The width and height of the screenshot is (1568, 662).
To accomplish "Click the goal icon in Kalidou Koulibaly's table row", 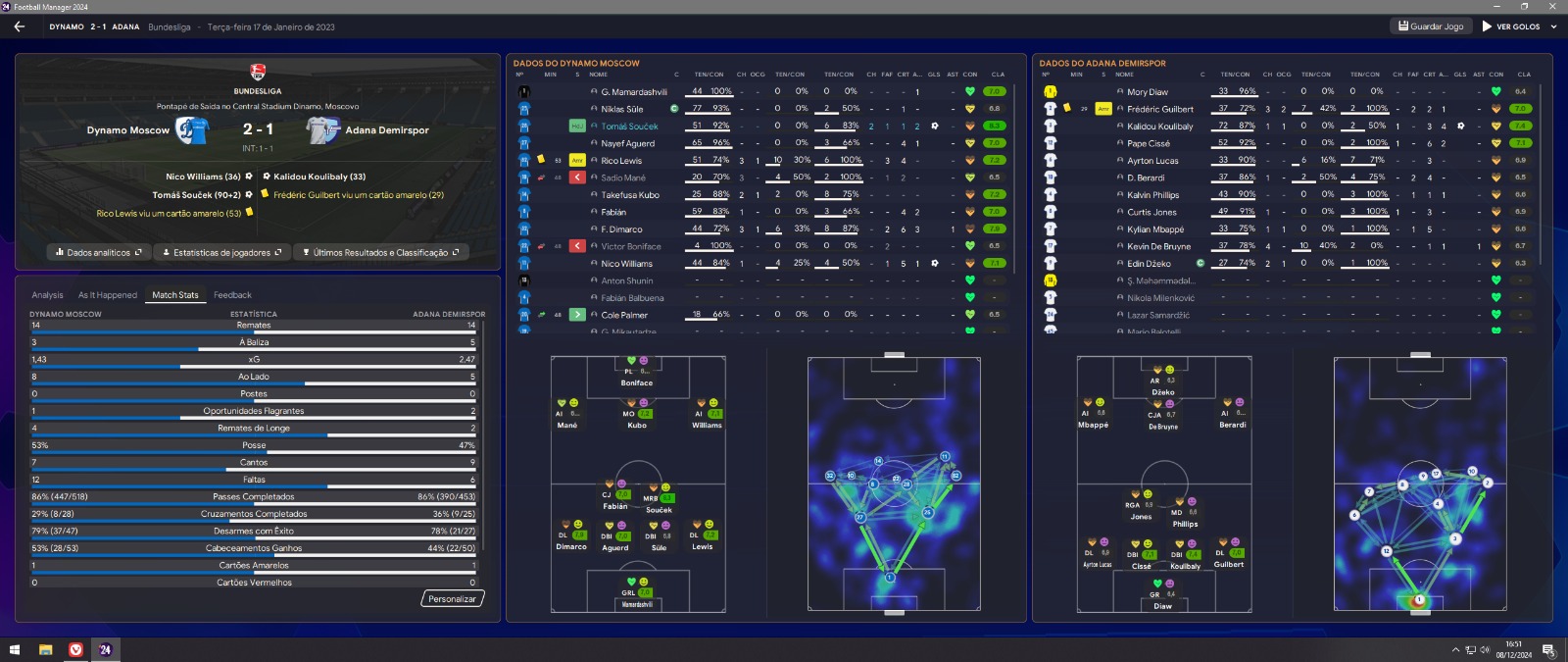I will (x=1461, y=126).
